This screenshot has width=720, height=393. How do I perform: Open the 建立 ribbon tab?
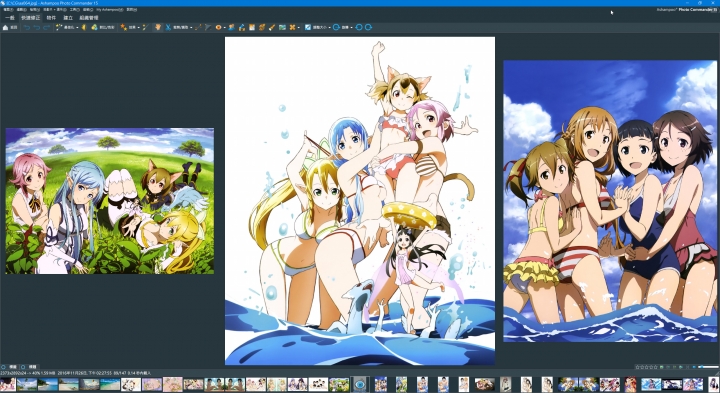[68, 18]
